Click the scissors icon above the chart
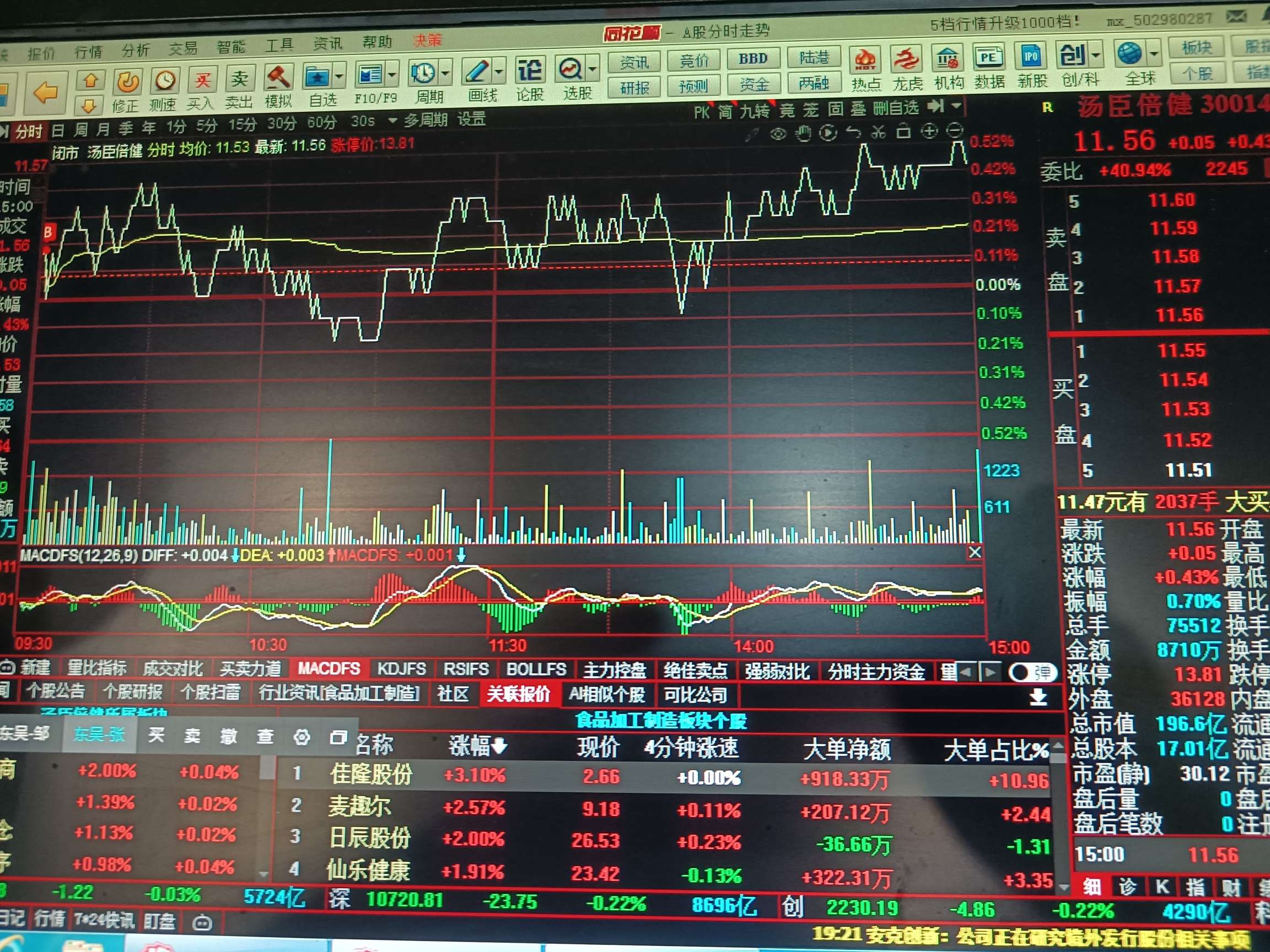The width and height of the screenshot is (1270, 952). point(878,133)
